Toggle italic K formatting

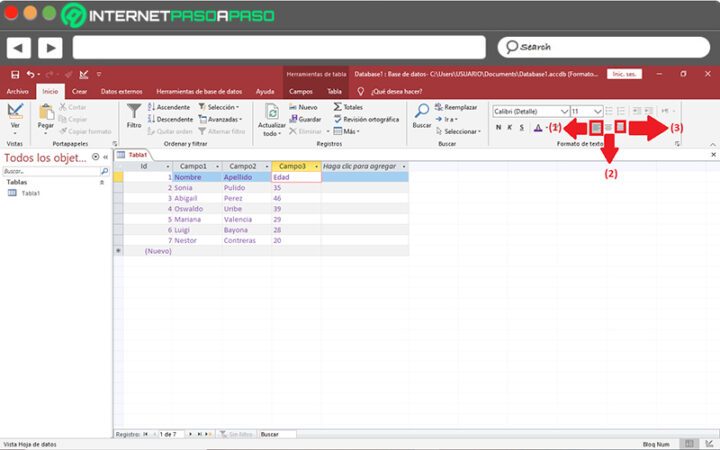pos(510,128)
